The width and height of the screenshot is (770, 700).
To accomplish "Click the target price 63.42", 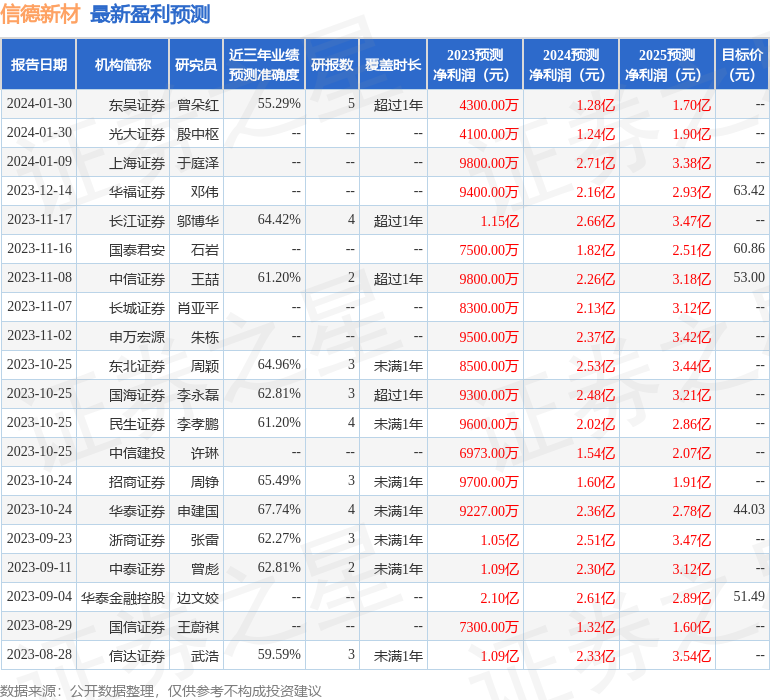I will (x=749, y=190).
